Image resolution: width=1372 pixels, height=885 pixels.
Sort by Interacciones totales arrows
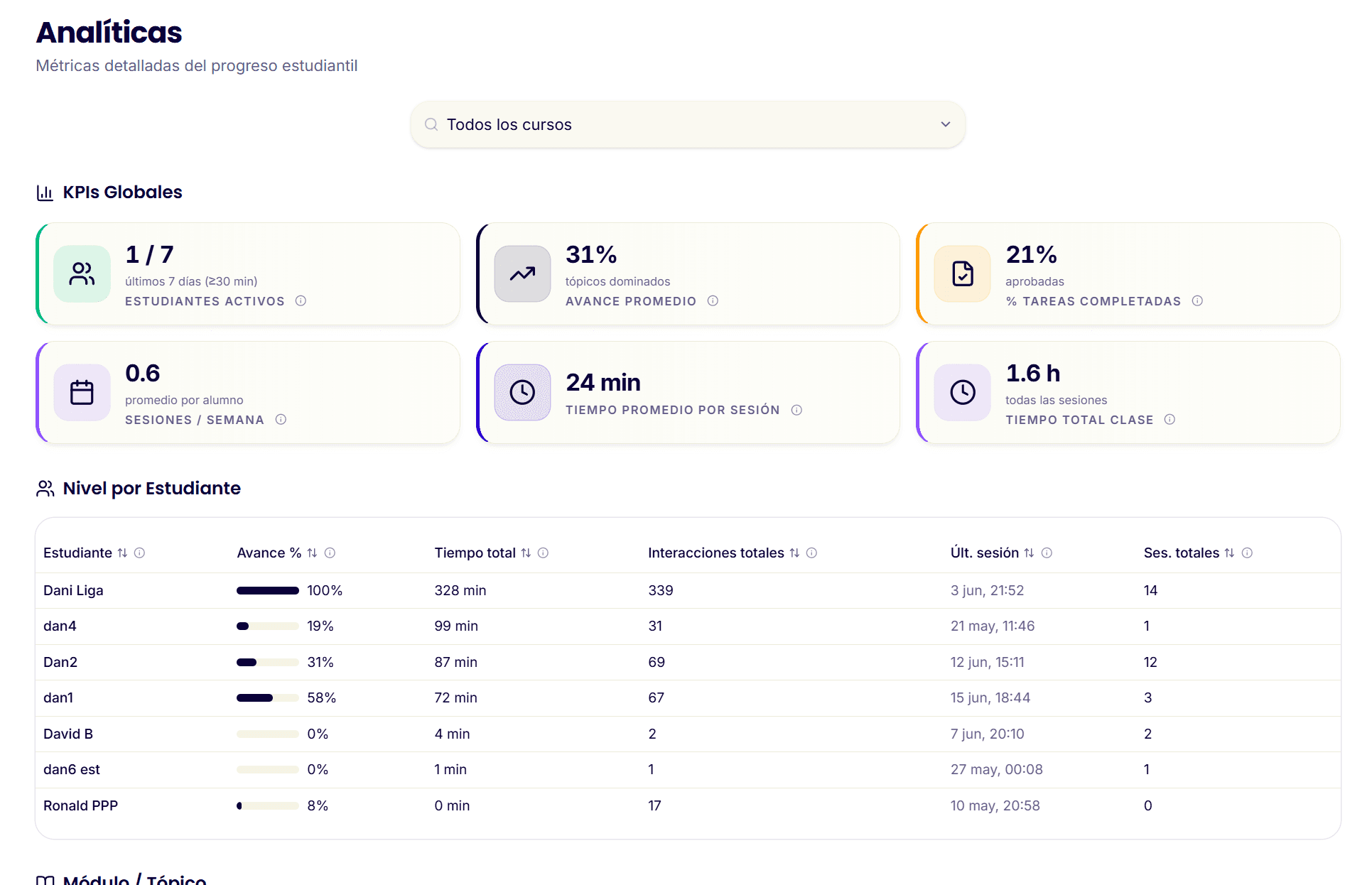[x=794, y=553]
